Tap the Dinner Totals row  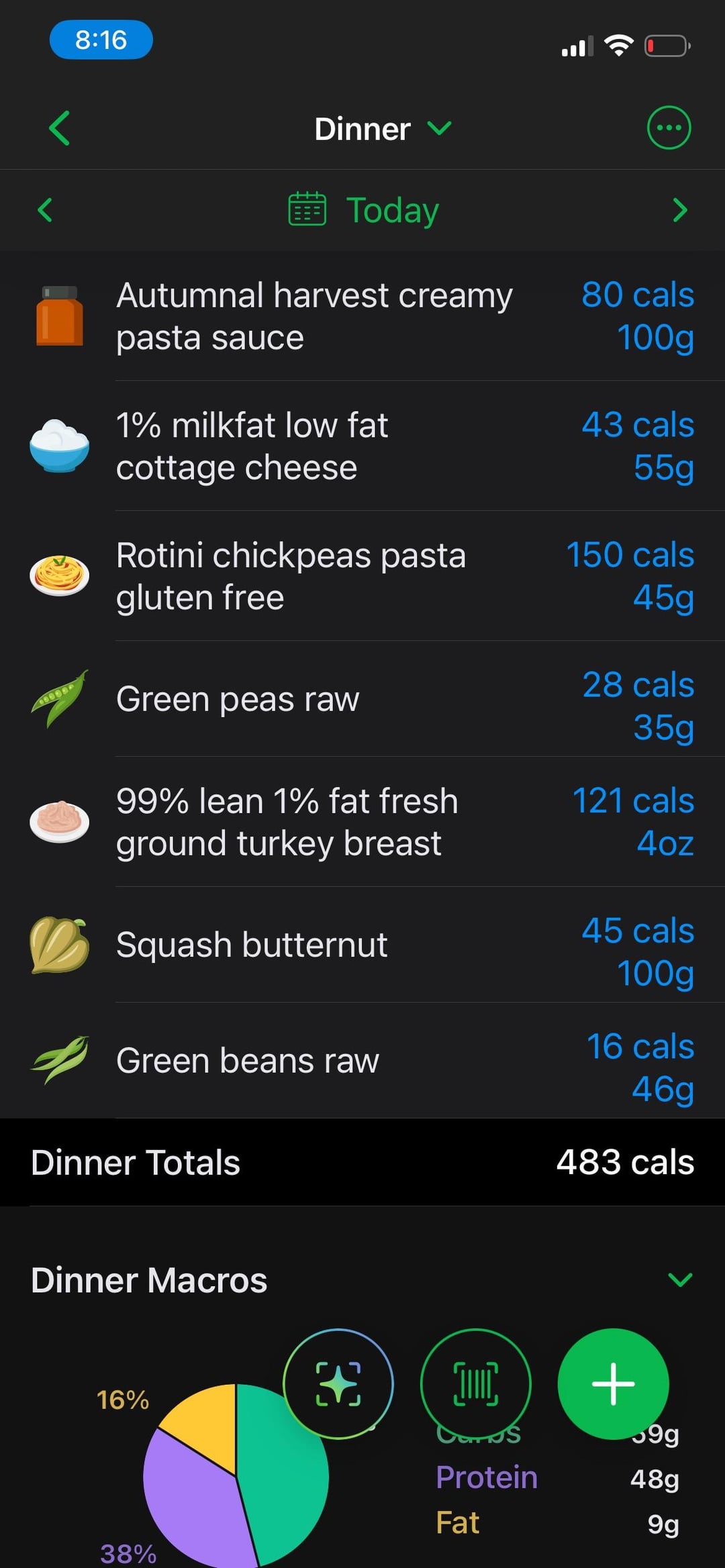362,1162
